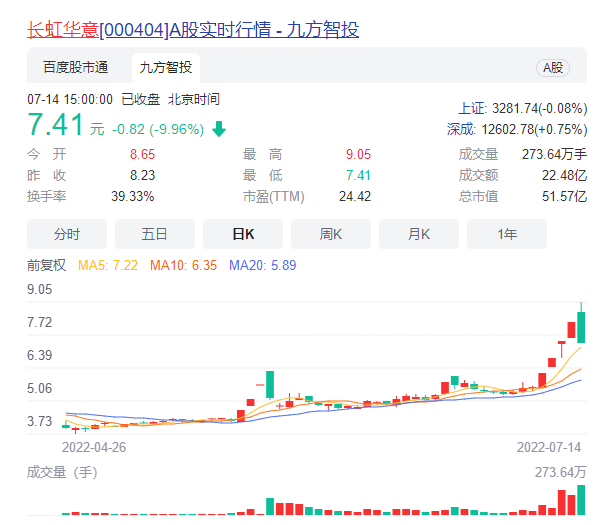Open the 上证 index quote 3281.74(-0.08%)
The width and height of the screenshot is (605, 525).
point(522,108)
